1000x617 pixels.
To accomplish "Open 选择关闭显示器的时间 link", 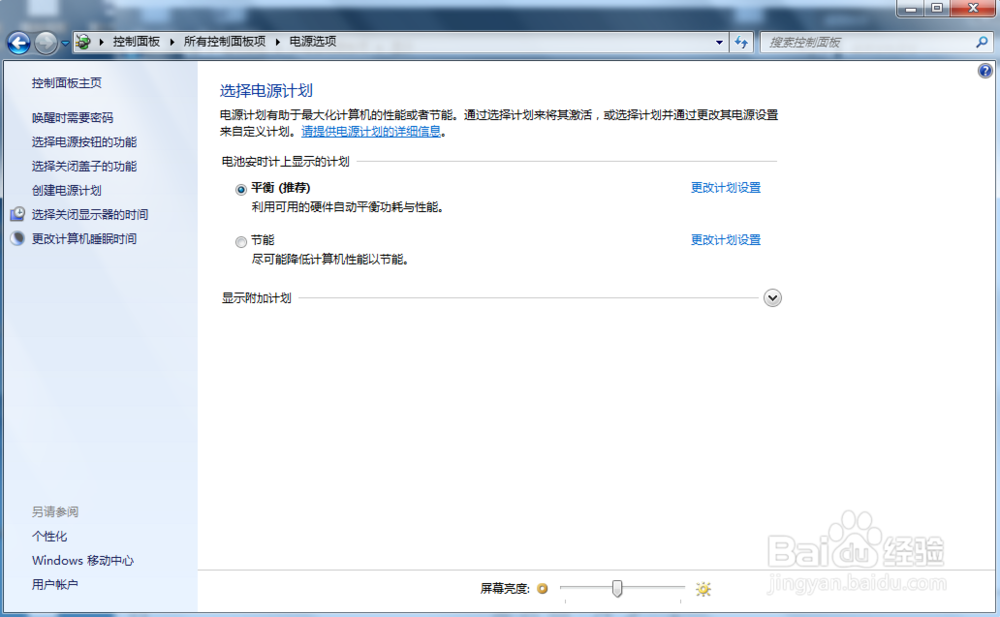I will click(90, 215).
